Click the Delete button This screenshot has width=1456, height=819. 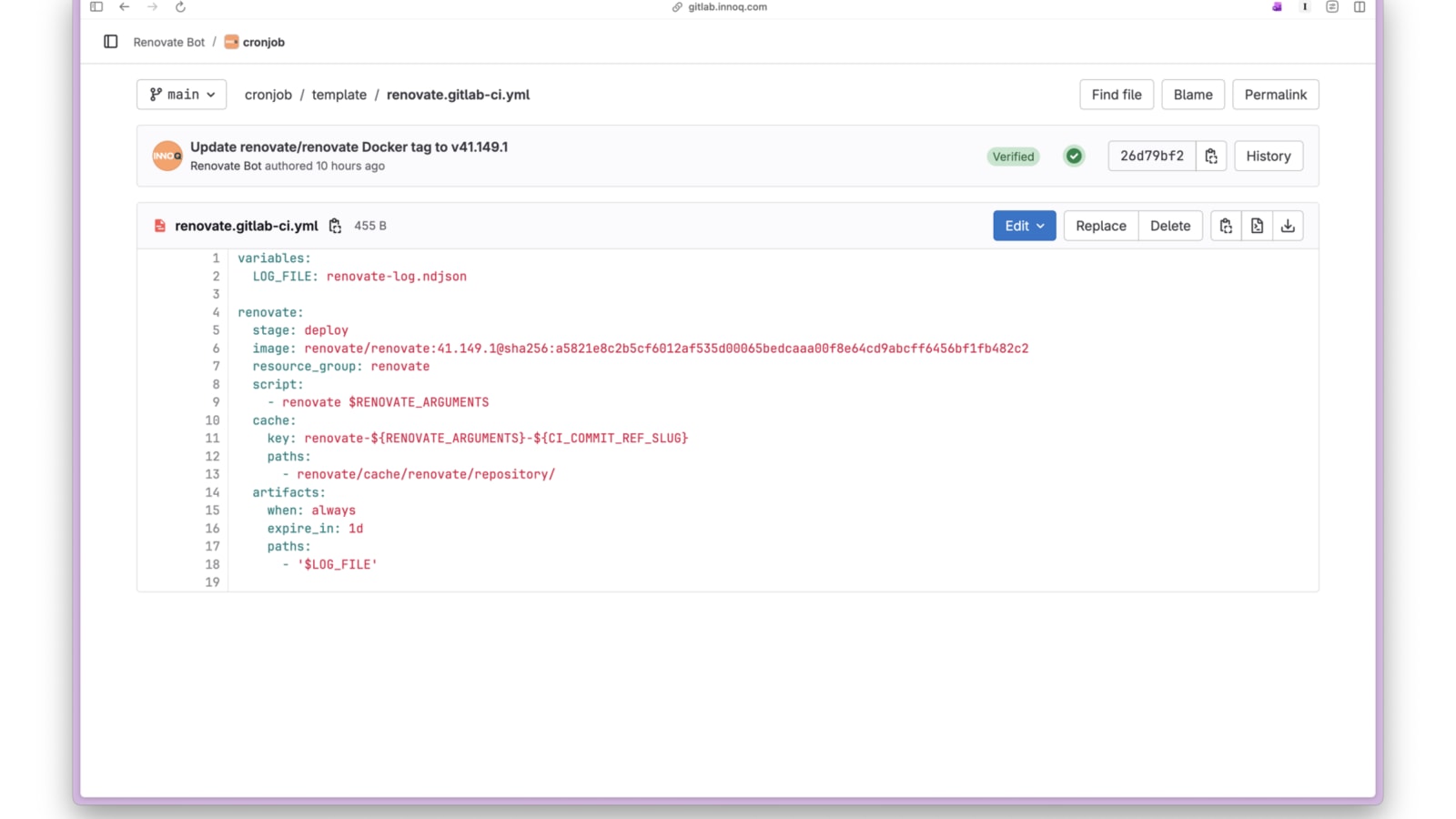1170,226
